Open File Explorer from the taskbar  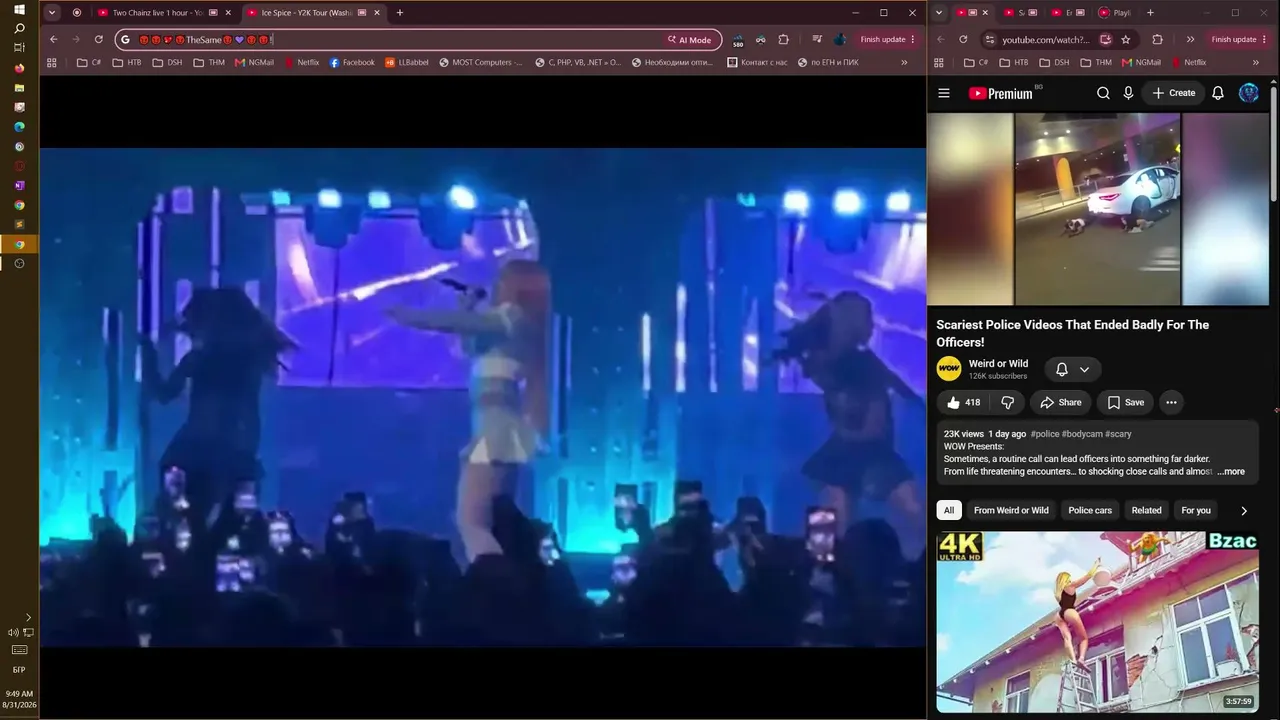click(x=19, y=88)
